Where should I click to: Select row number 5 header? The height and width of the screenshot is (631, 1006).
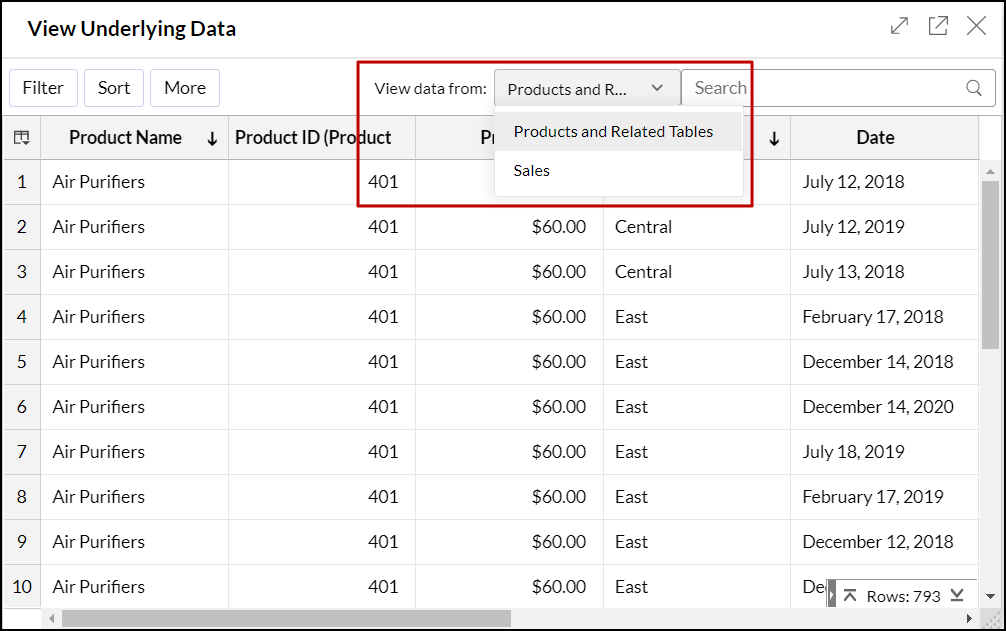[x=21, y=362]
